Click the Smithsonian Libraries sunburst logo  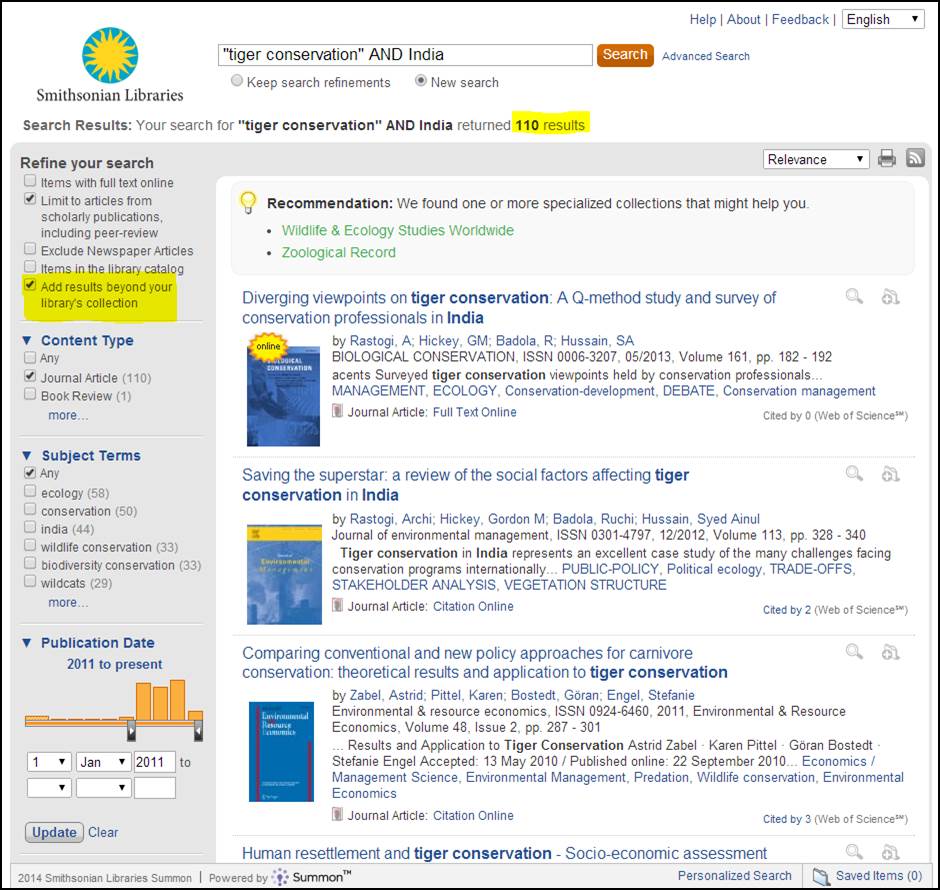coord(110,55)
